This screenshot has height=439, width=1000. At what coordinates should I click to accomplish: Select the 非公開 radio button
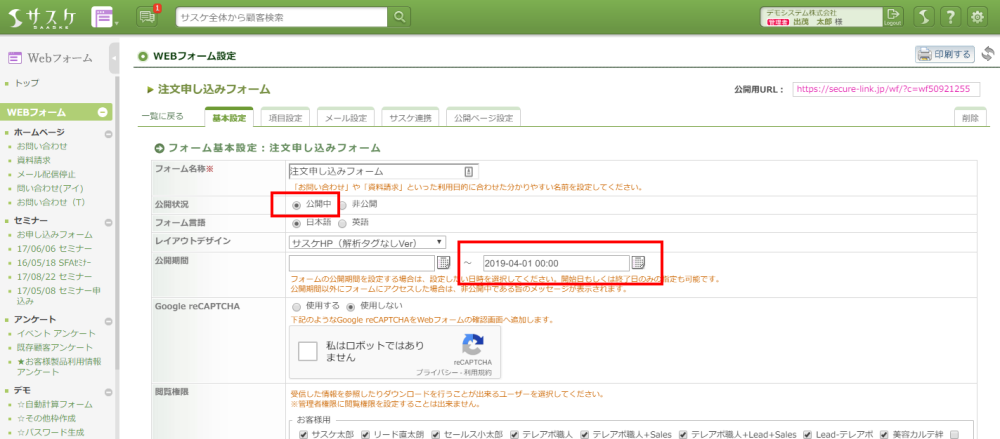tap(344, 204)
